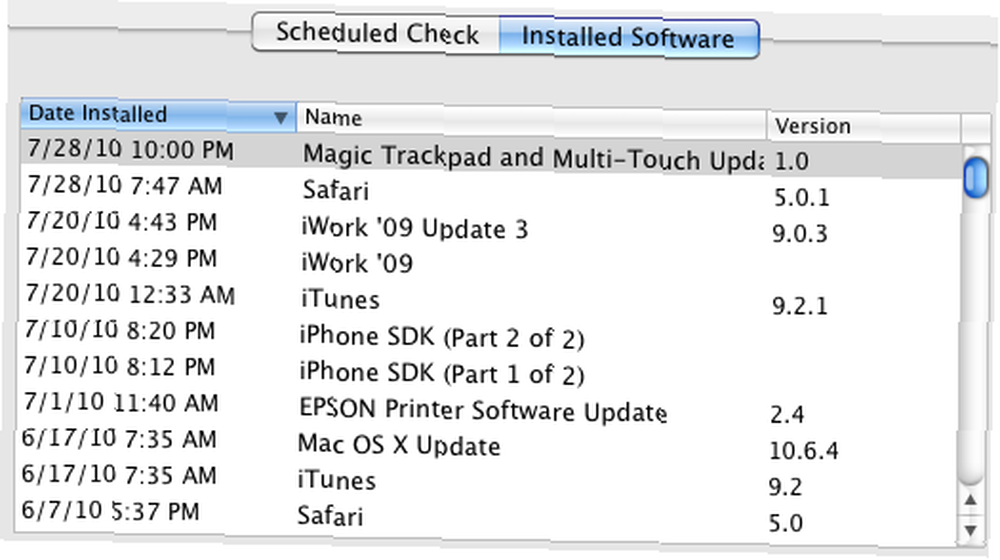Click the date 7/28/10 7:47 AM
This screenshot has height=560, width=1000.
[125, 186]
